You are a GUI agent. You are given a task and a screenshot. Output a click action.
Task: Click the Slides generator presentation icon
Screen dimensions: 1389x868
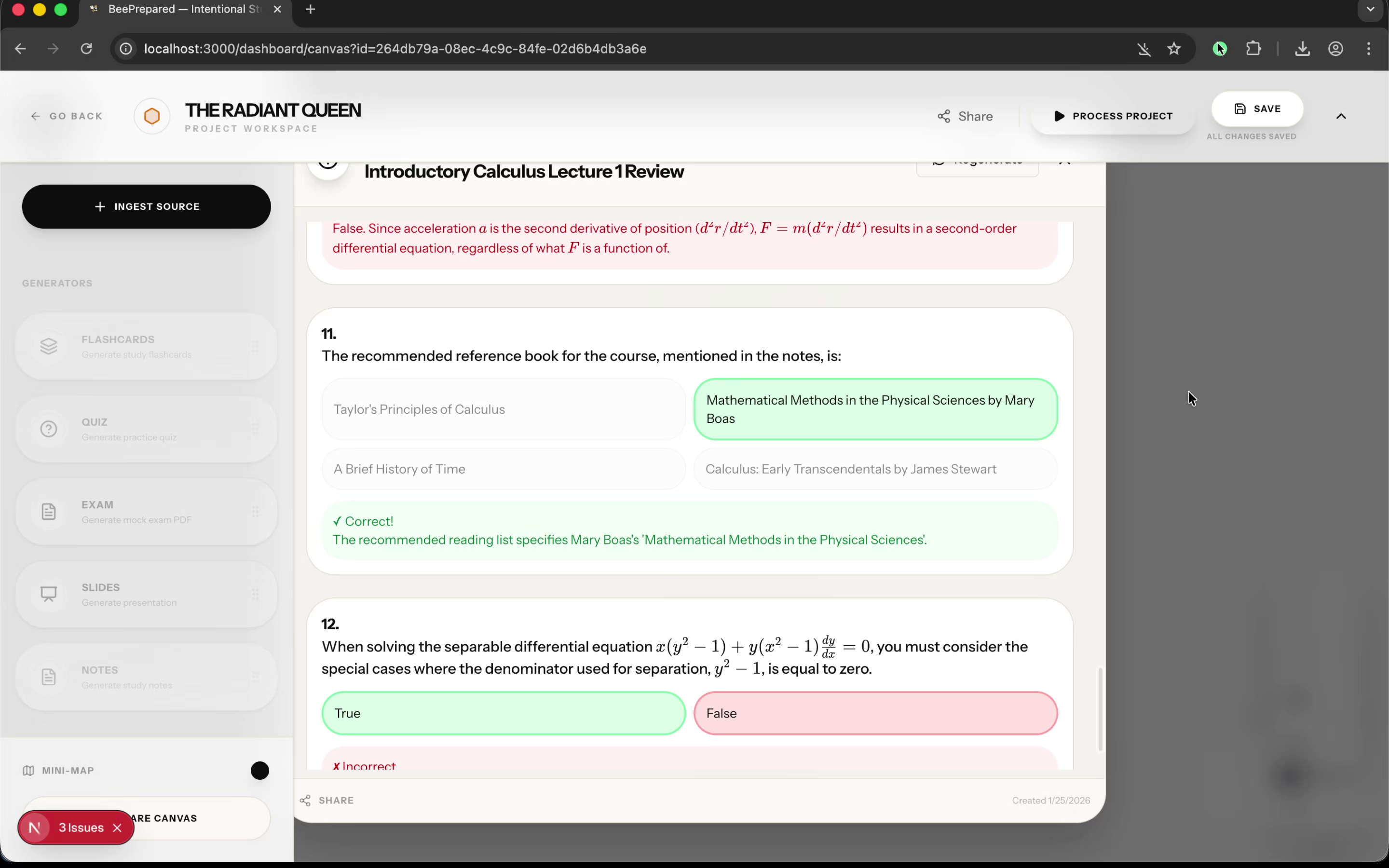pyautogui.click(x=49, y=594)
